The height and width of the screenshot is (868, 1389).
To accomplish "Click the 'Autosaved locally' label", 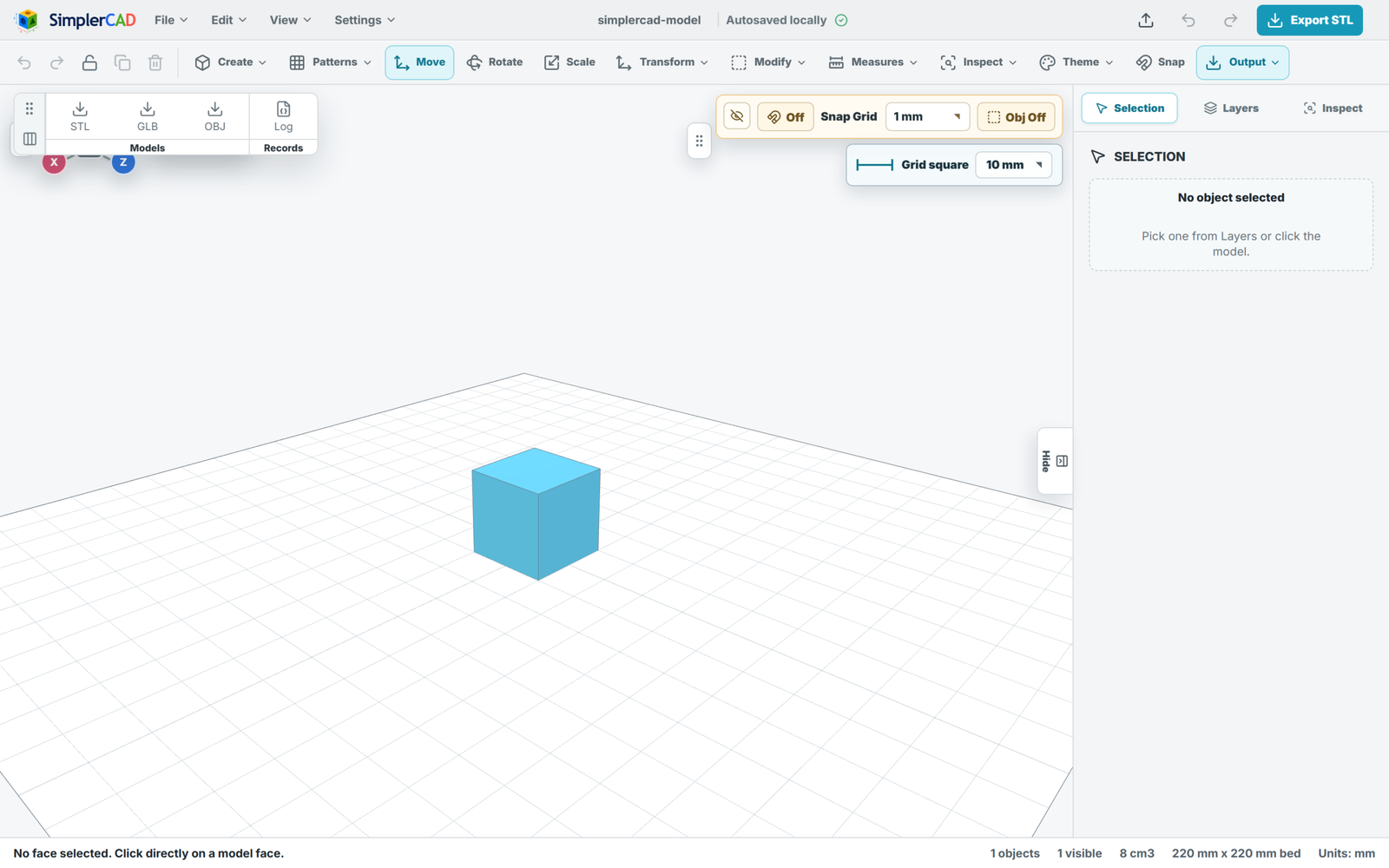I will (776, 20).
